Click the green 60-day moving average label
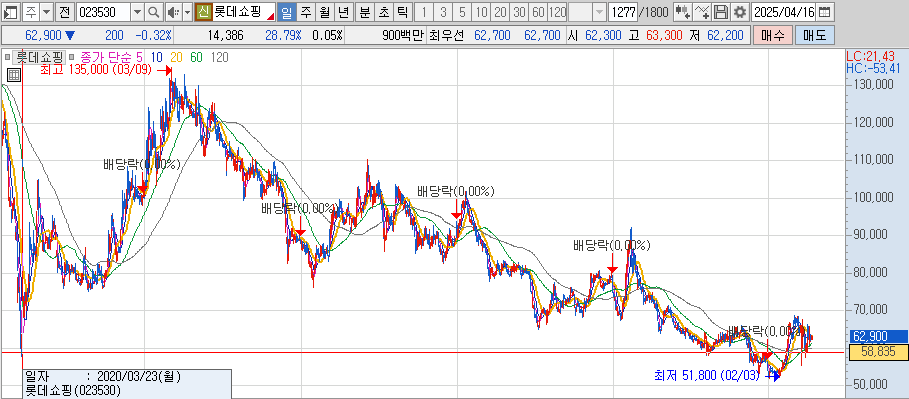The height and width of the screenshot is (399, 909). 197,57
